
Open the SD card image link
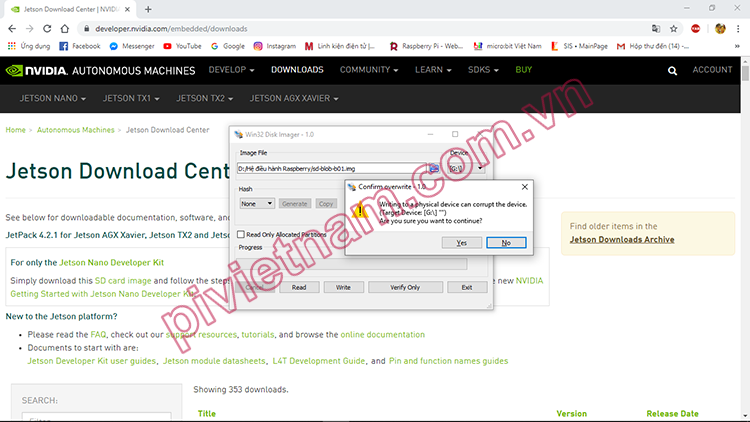123,281
